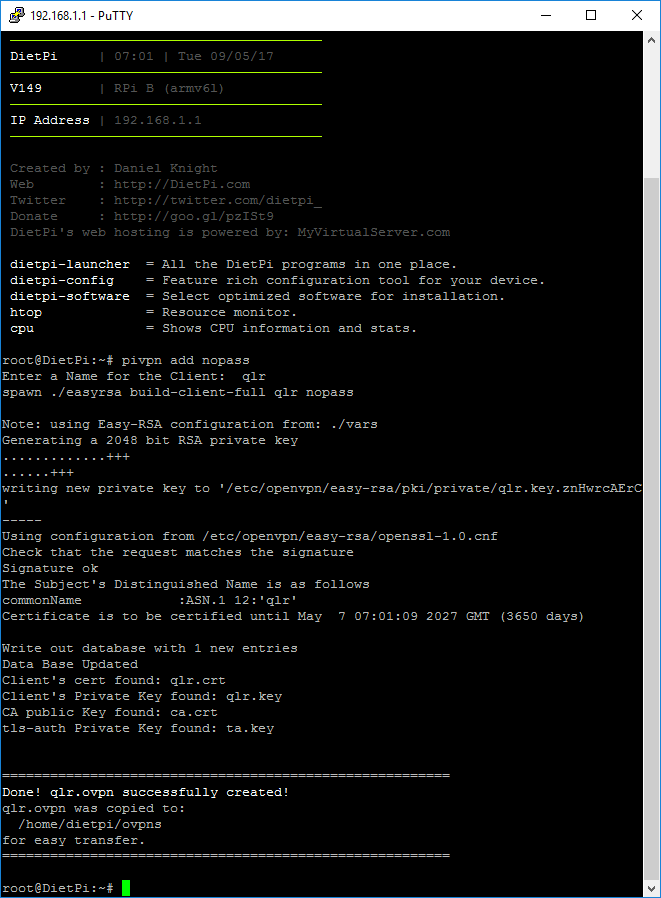This screenshot has height=898, width=661.
Task: Click 'MyVirtualServer.com' hosting text
Action: click(x=374, y=233)
